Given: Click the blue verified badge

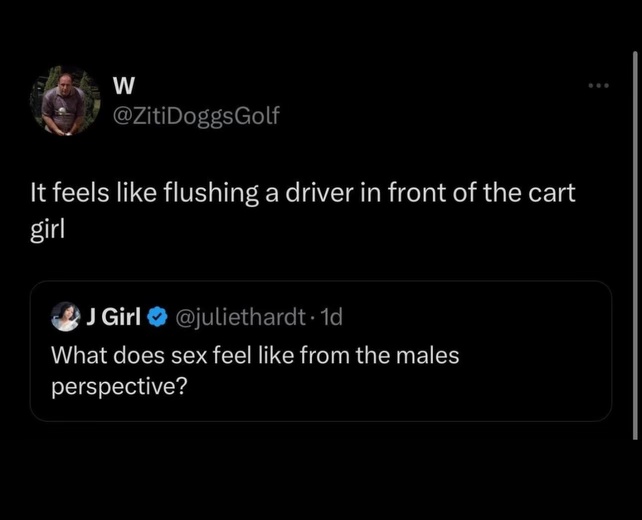Looking at the screenshot, I should (158, 318).
